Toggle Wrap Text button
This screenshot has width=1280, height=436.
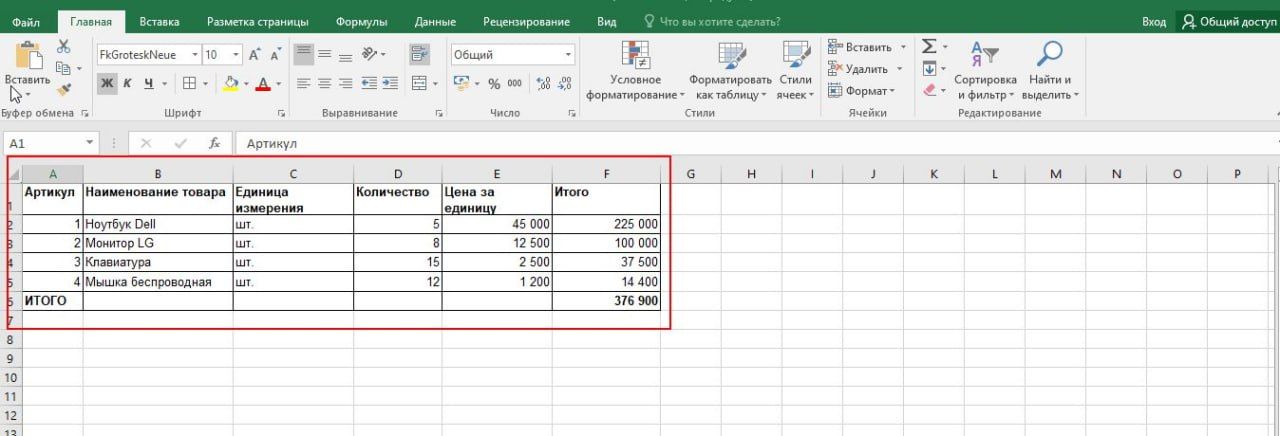419,54
